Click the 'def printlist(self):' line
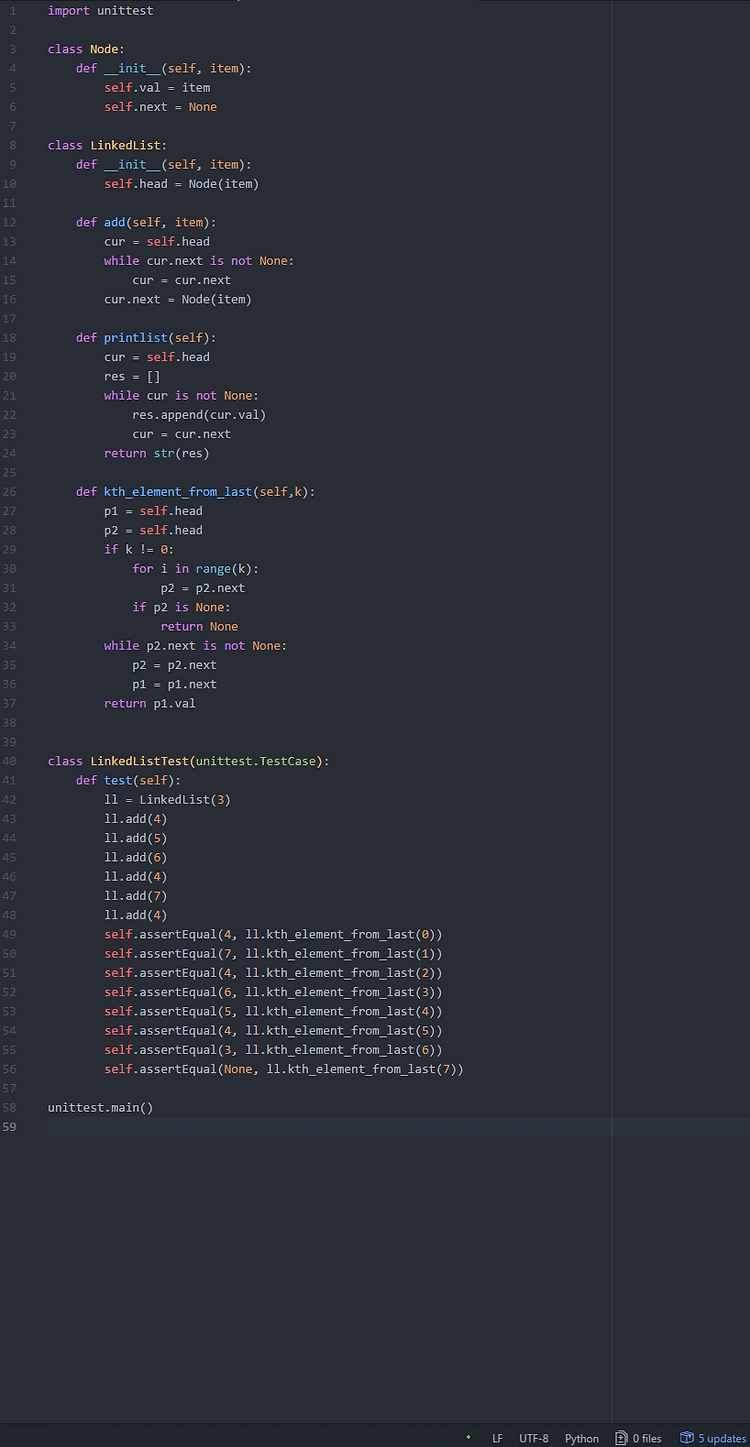Image resolution: width=750 pixels, height=1447 pixels. tap(146, 338)
